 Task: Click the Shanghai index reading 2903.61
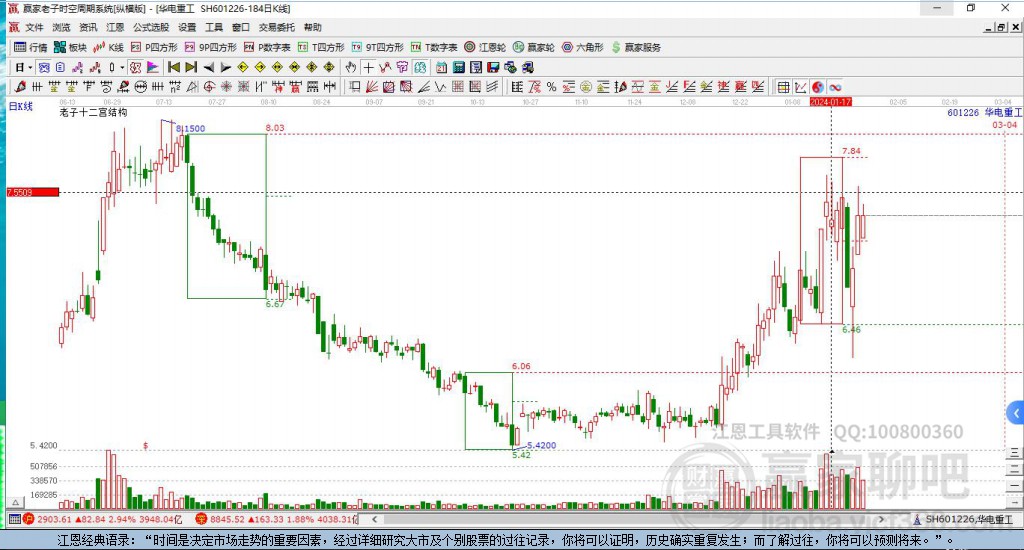[54, 519]
